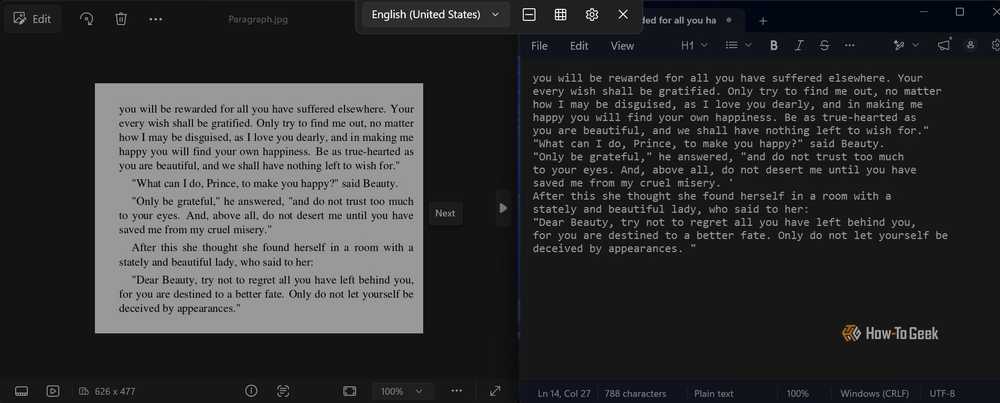Screen dimensions: 1000x403
Task: Delete the photo with the trash icon
Action: 121,19
